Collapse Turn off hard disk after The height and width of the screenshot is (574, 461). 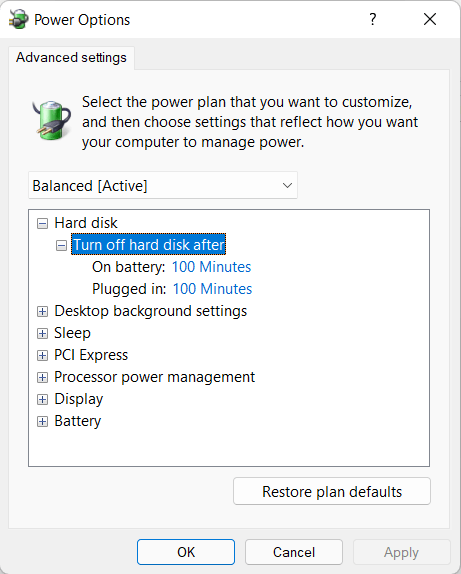tap(61, 245)
